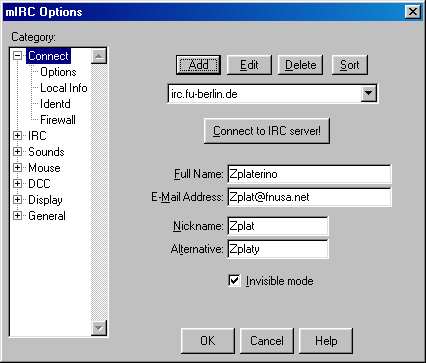Select the IRC category label

tap(37, 136)
